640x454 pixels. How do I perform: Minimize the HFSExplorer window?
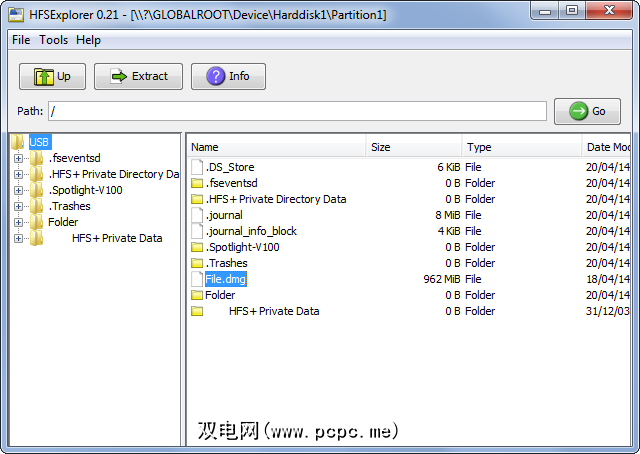tap(545, 10)
